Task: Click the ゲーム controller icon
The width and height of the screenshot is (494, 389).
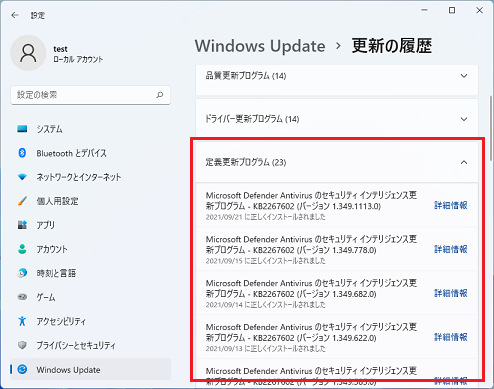Action: [22, 297]
